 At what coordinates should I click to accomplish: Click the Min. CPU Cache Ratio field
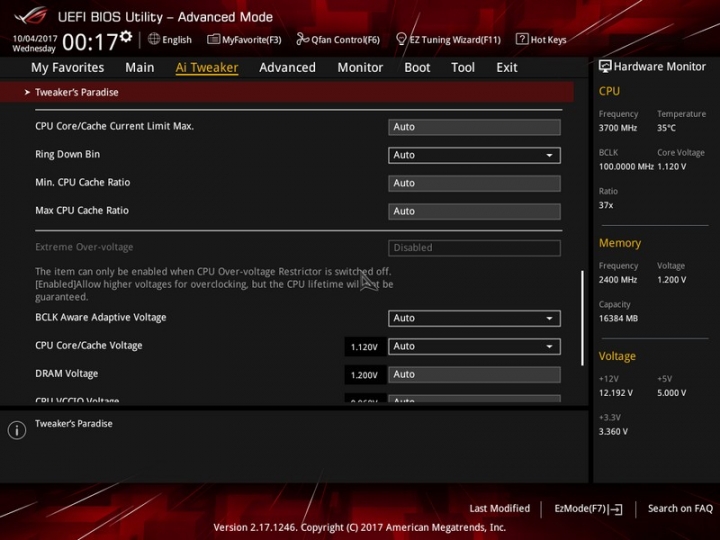[474, 183]
